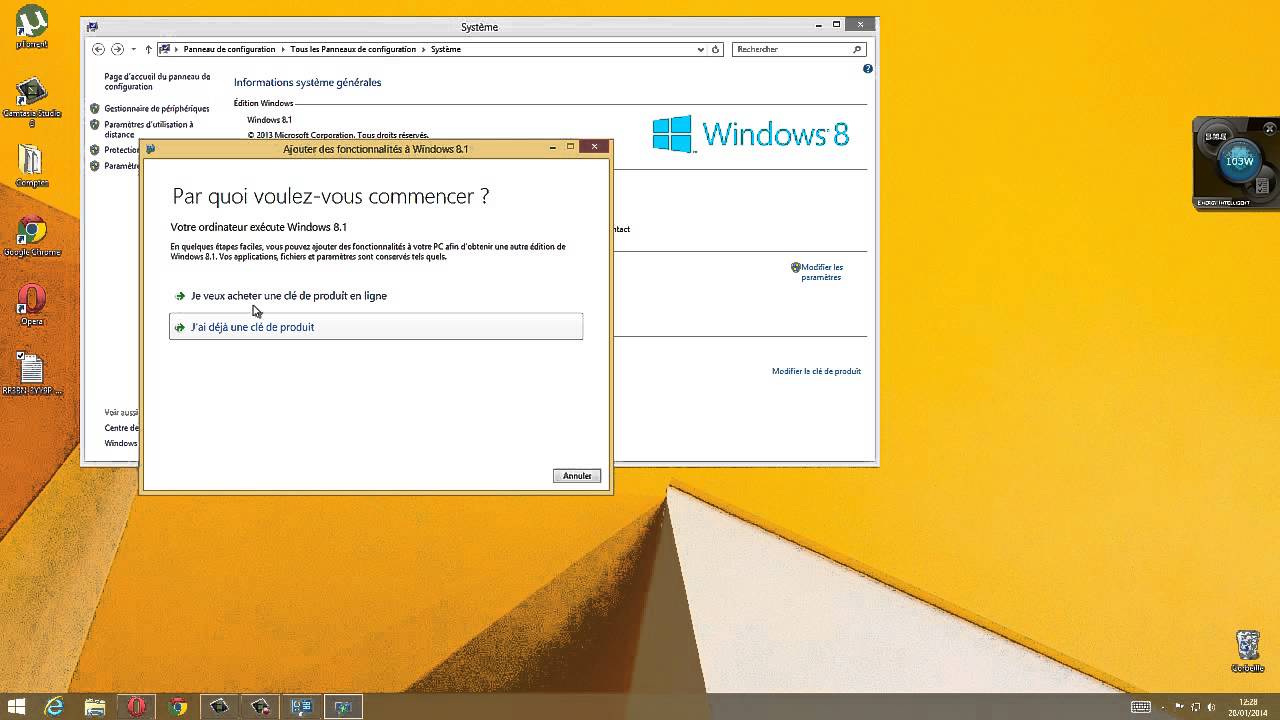Image resolution: width=1280 pixels, height=720 pixels.
Task: Open Opera from the taskbar
Action: coord(136,707)
